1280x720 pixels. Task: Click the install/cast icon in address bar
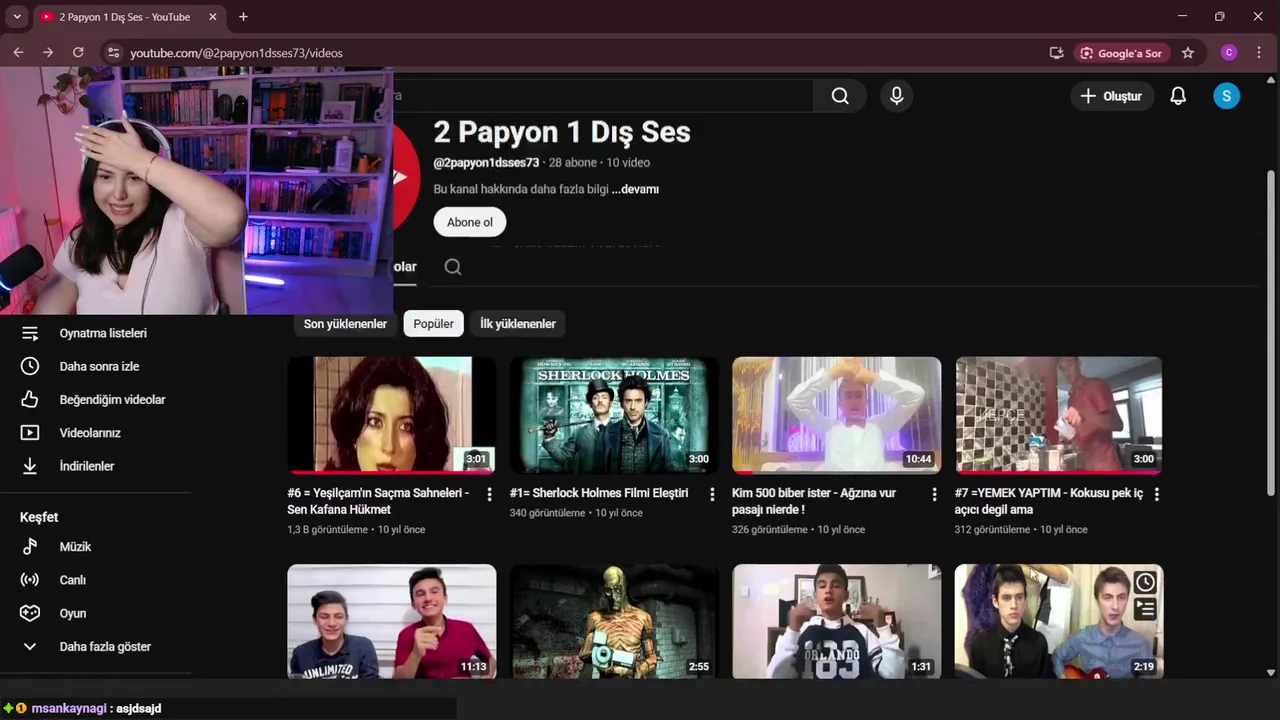pos(1056,53)
